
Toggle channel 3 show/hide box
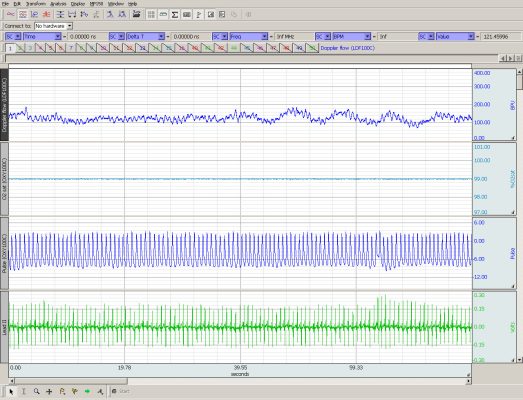click(x=30, y=48)
